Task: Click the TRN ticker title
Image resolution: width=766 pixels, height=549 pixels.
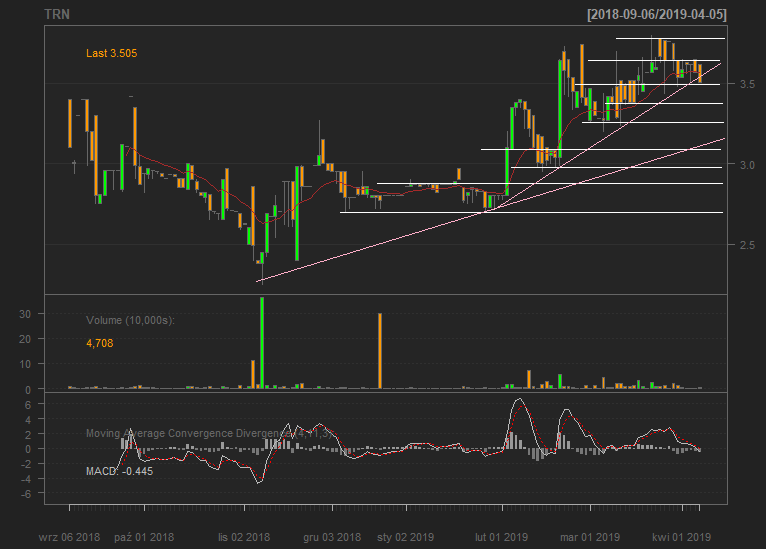Action: [x=57, y=14]
